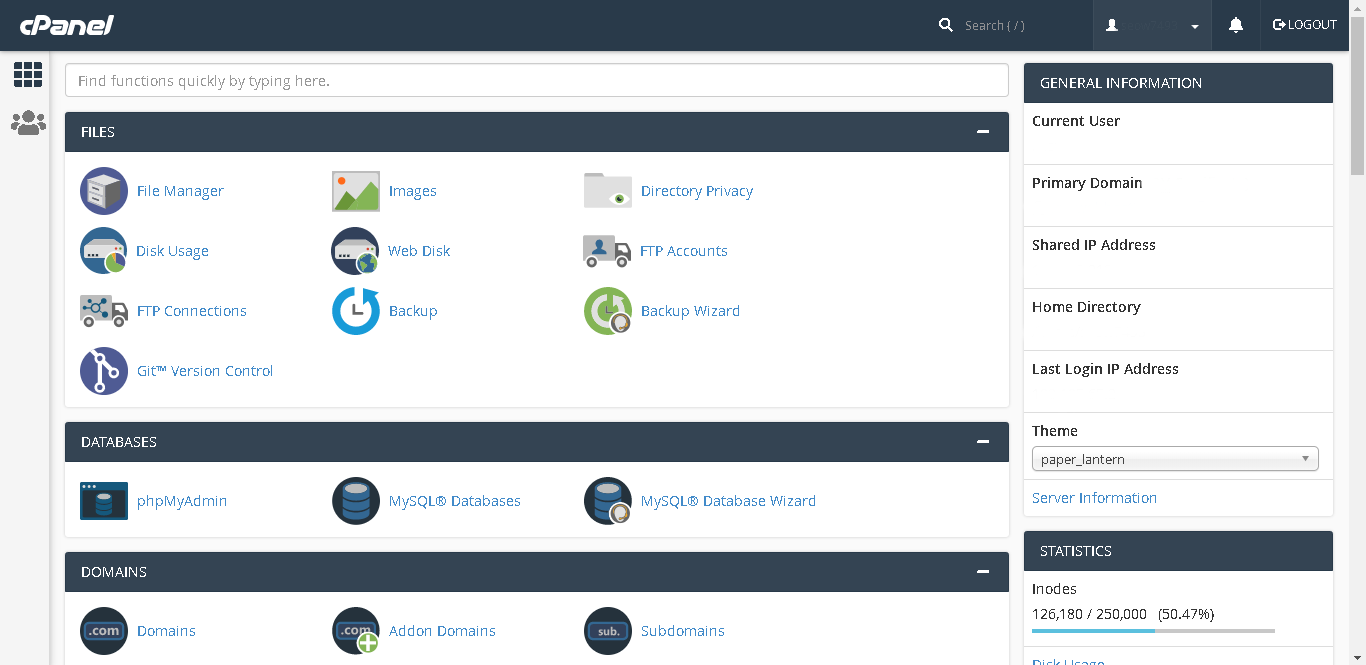Screen dimensions: 1366x665
Task: Open the Addon Domains link text
Action: pos(442,631)
